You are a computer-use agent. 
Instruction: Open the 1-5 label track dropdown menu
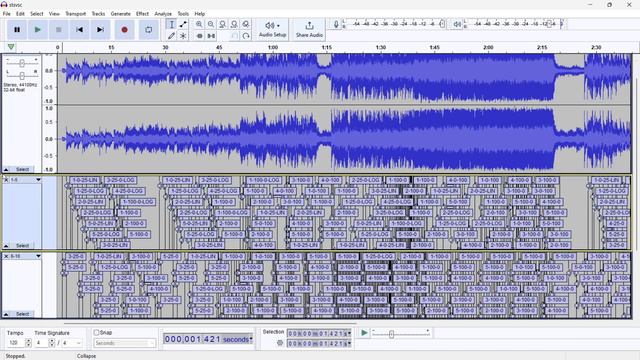pos(38,180)
